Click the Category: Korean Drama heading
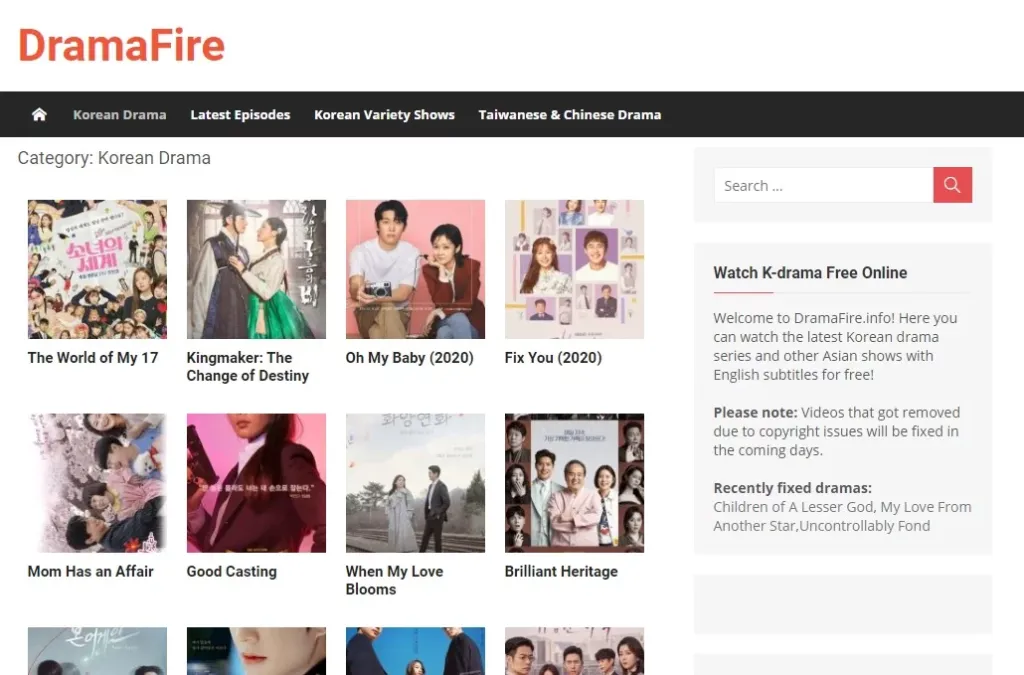Screen dimensions: 1024x675 point(114,158)
